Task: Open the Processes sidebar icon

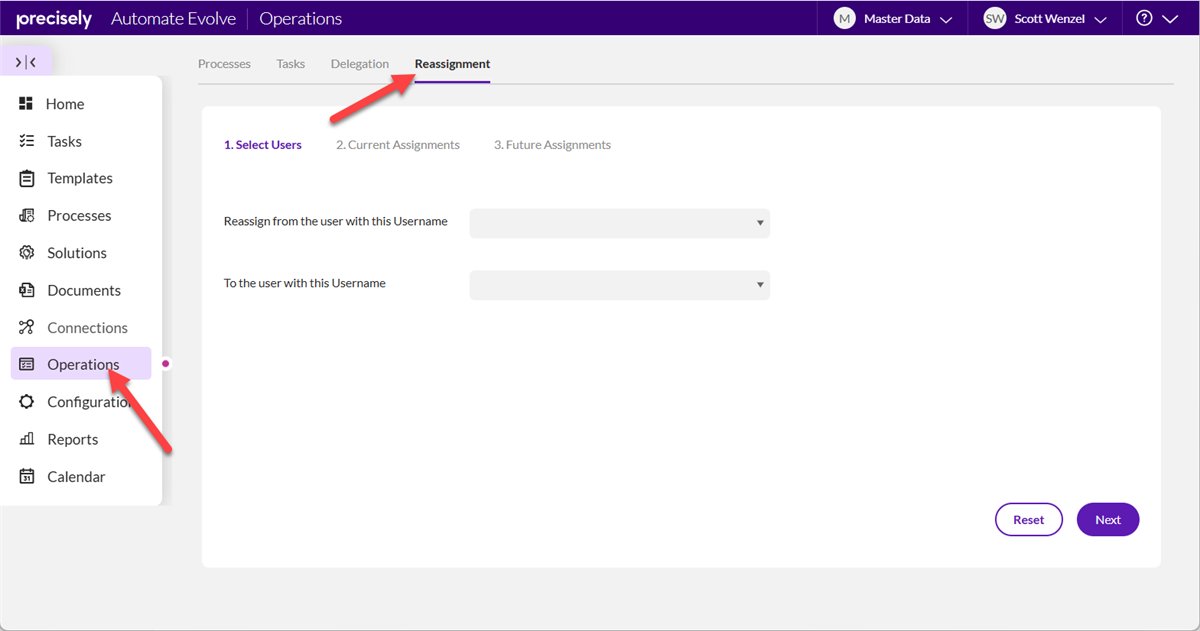Action: click(x=27, y=216)
